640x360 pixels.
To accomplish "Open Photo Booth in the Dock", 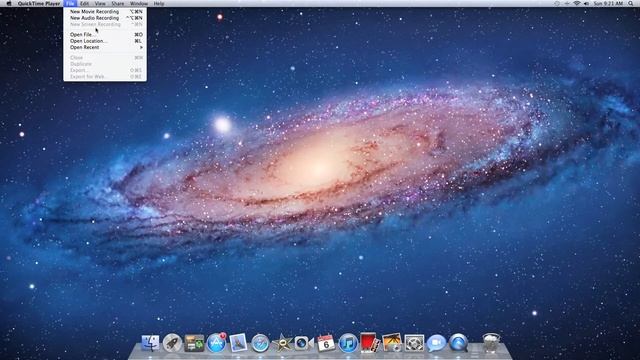I will click(369, 342).
